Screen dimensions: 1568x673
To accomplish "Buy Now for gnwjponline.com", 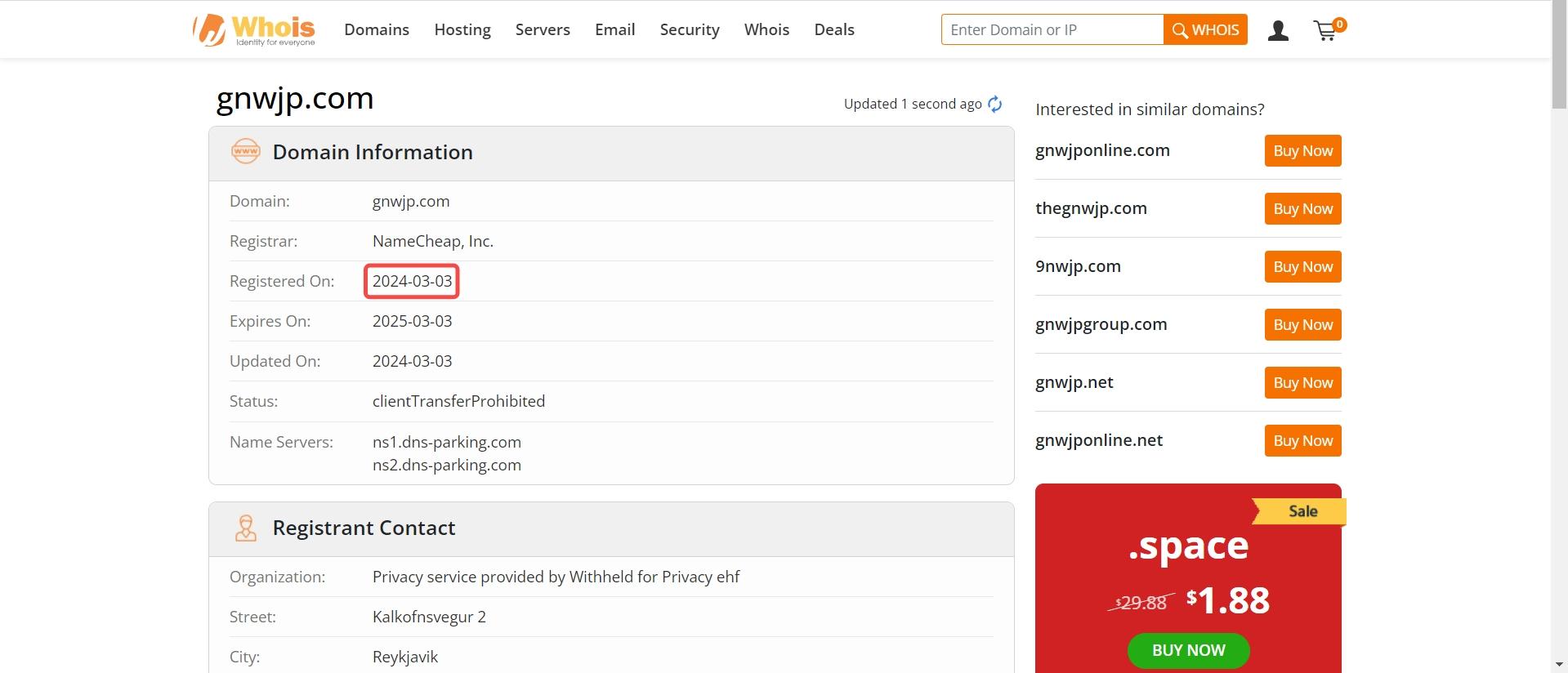I will [1302, 150].
